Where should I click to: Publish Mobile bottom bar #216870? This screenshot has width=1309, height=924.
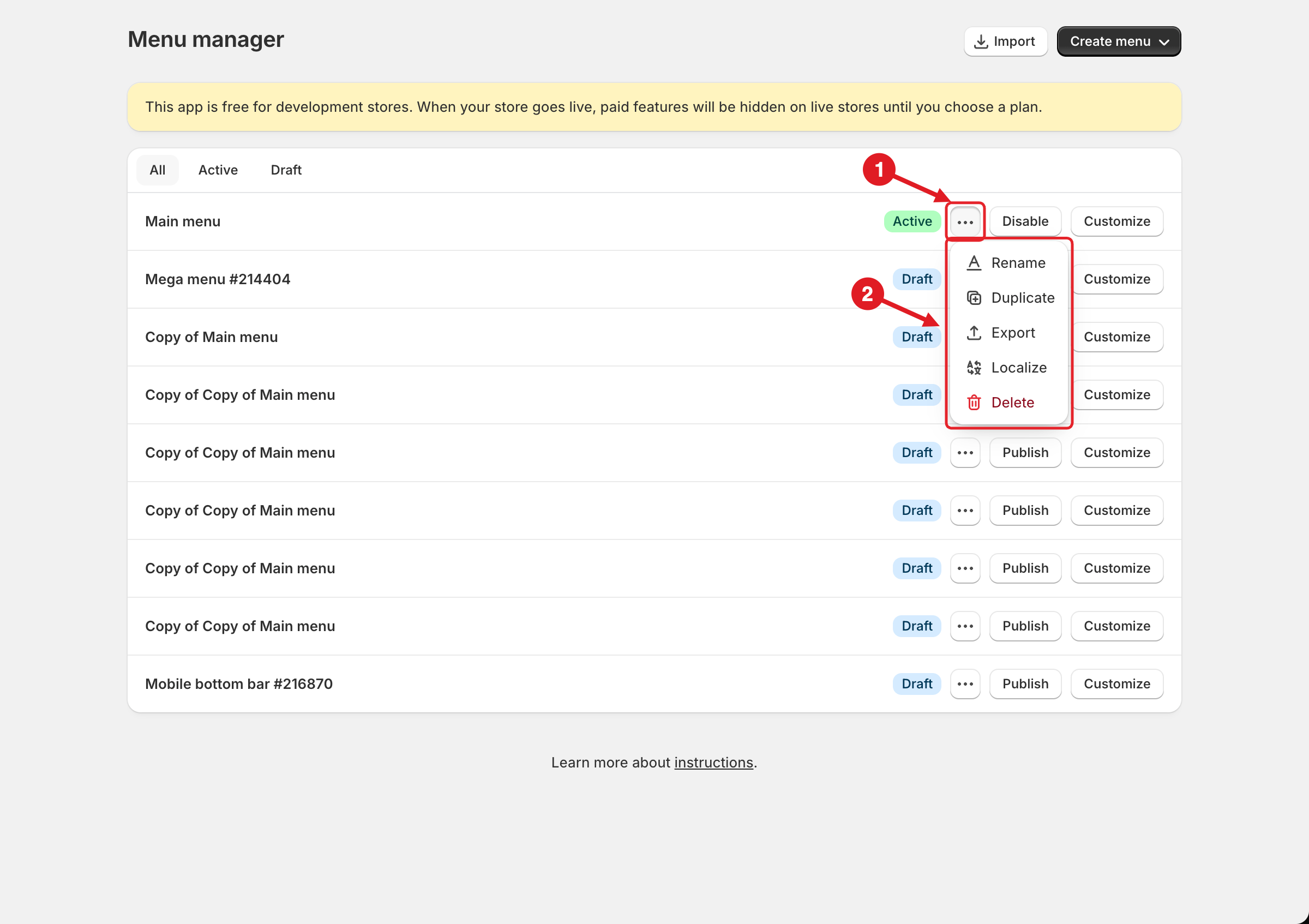[x=1025, y=684]
